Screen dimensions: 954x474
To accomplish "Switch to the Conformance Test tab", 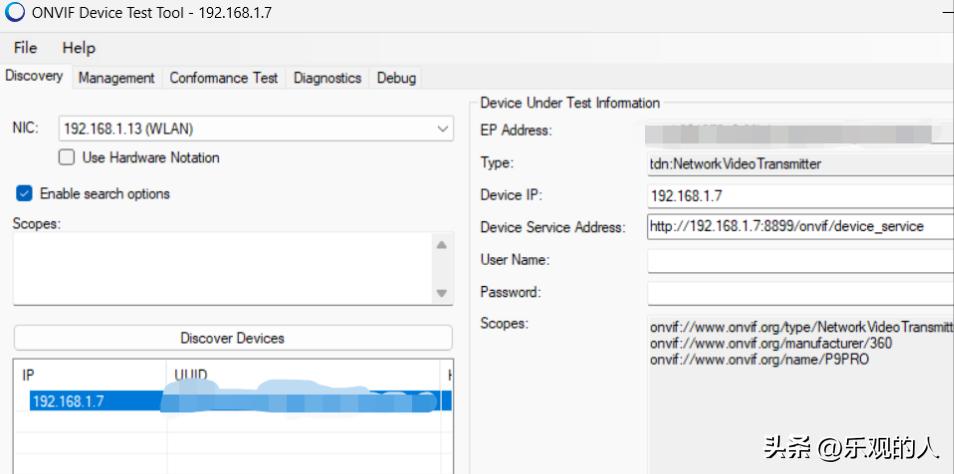I will tap(224, 78).
